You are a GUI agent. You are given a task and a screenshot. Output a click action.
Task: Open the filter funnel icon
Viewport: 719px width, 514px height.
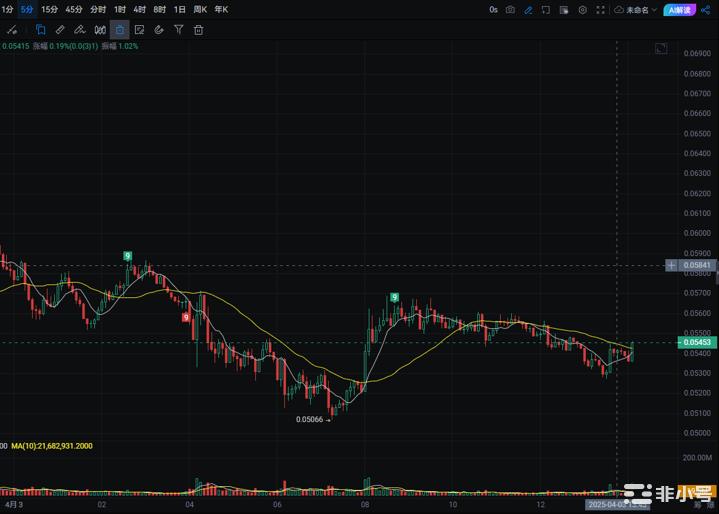tap(178, 30)
